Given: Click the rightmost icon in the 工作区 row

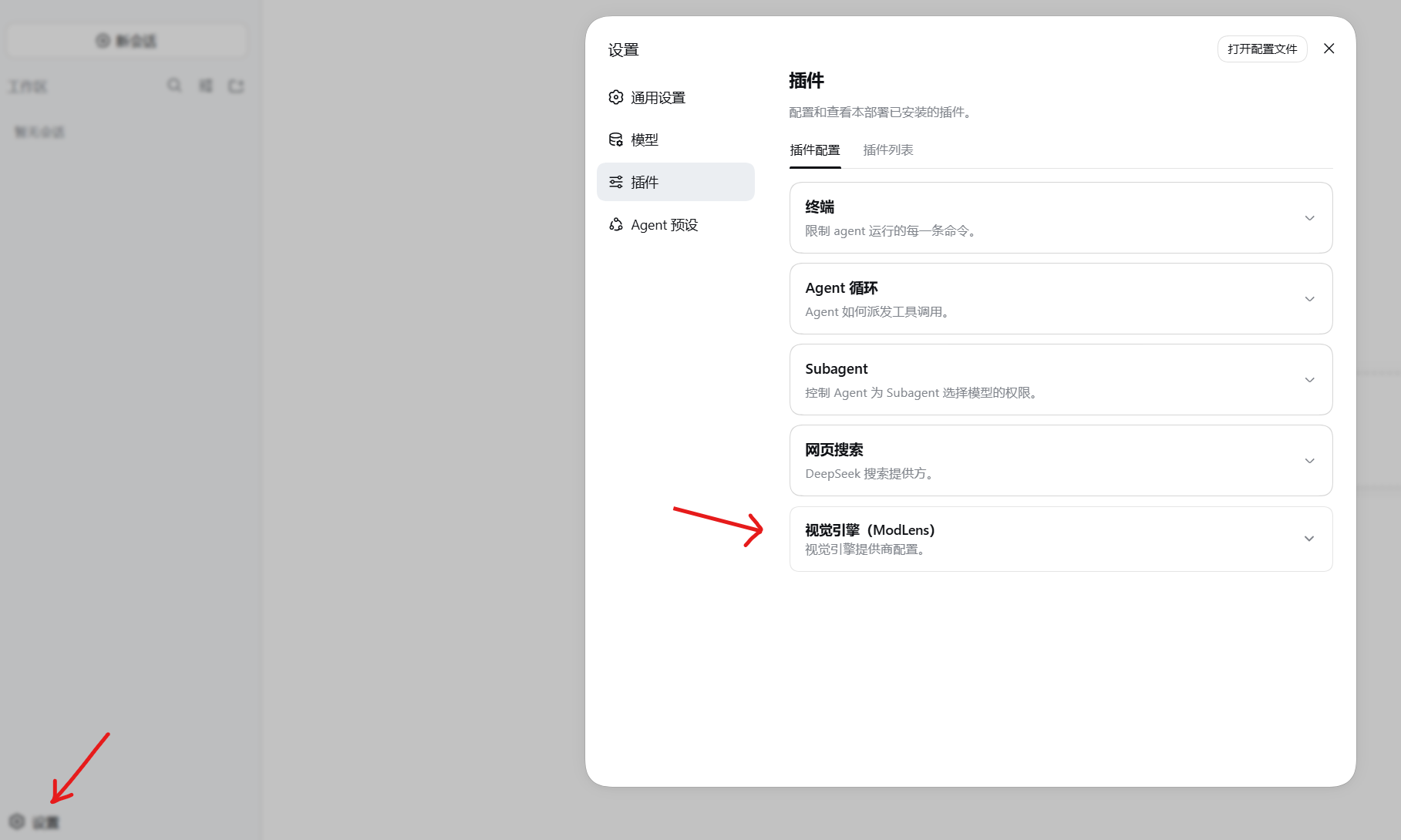Looking at the screenshot, I should pos(236,86).
